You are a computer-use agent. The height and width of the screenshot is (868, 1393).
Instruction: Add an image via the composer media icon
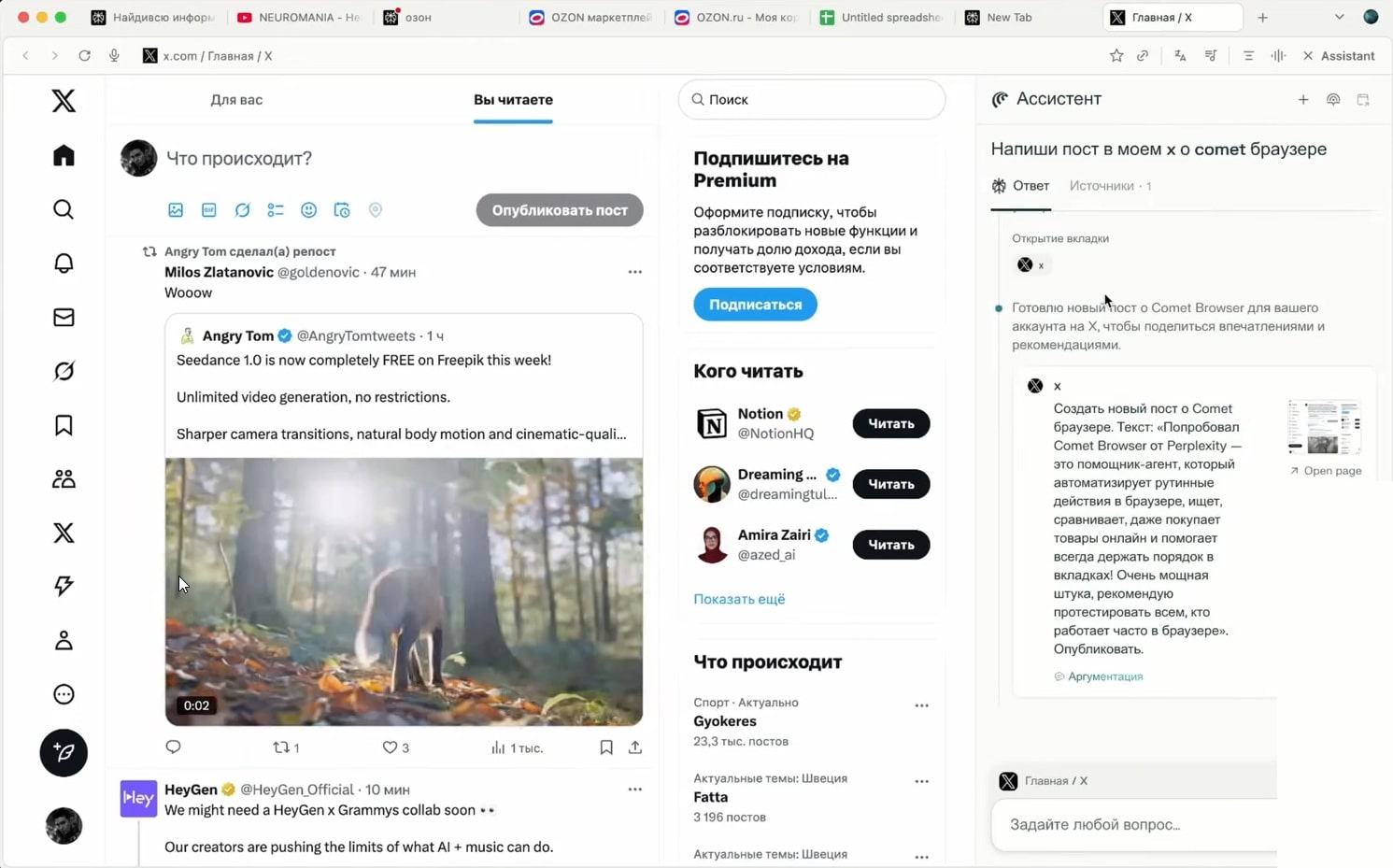176,210
